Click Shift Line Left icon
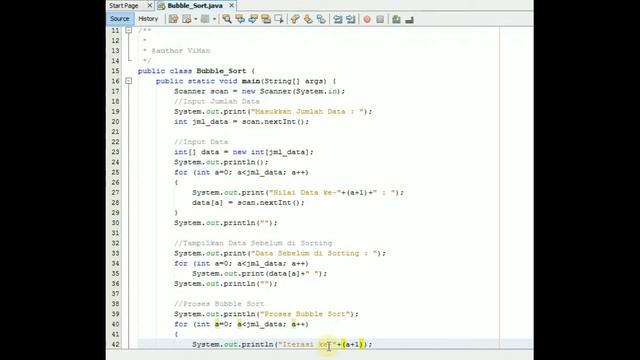The height and width of the screenshot is (360, 640). pos(338,19)
